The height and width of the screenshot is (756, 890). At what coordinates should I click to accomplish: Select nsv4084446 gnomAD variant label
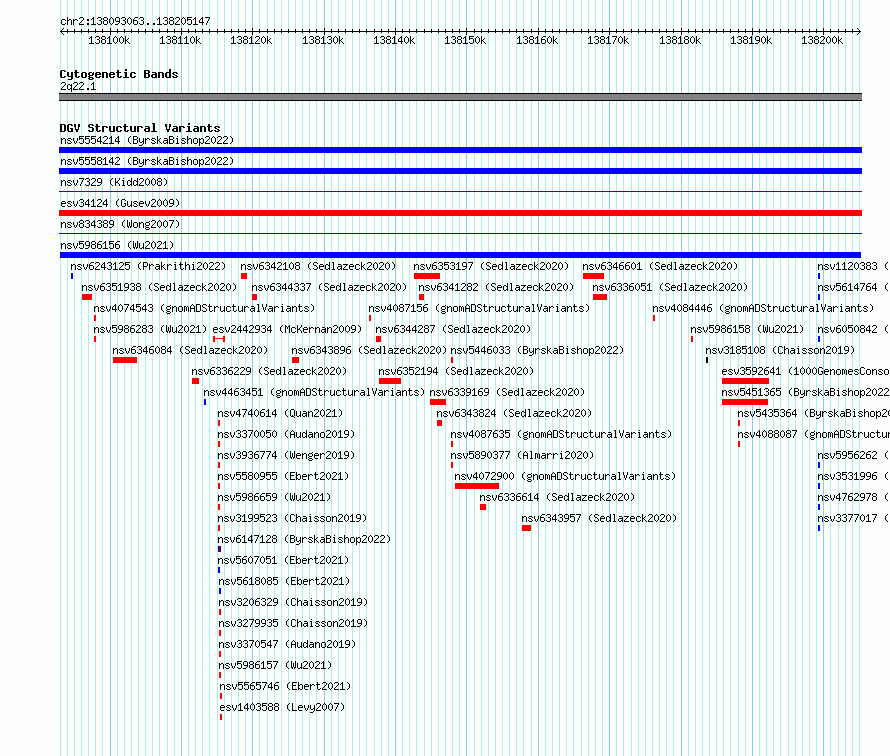763,308
